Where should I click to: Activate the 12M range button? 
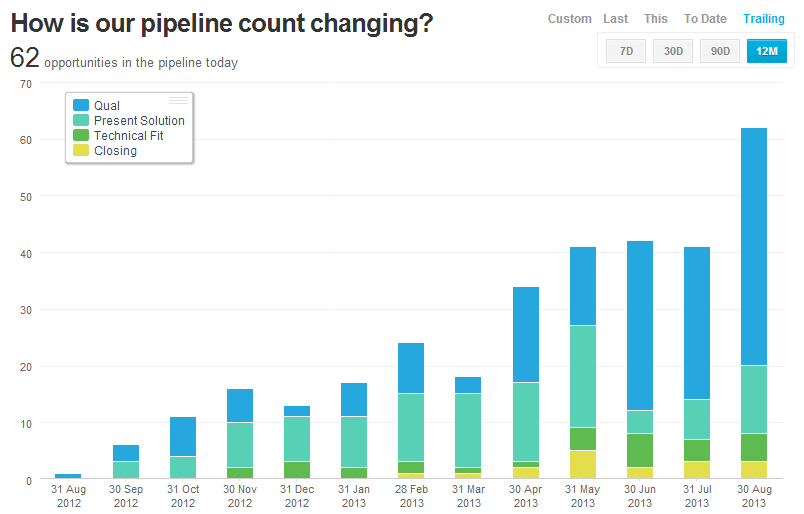pos(767,50)
